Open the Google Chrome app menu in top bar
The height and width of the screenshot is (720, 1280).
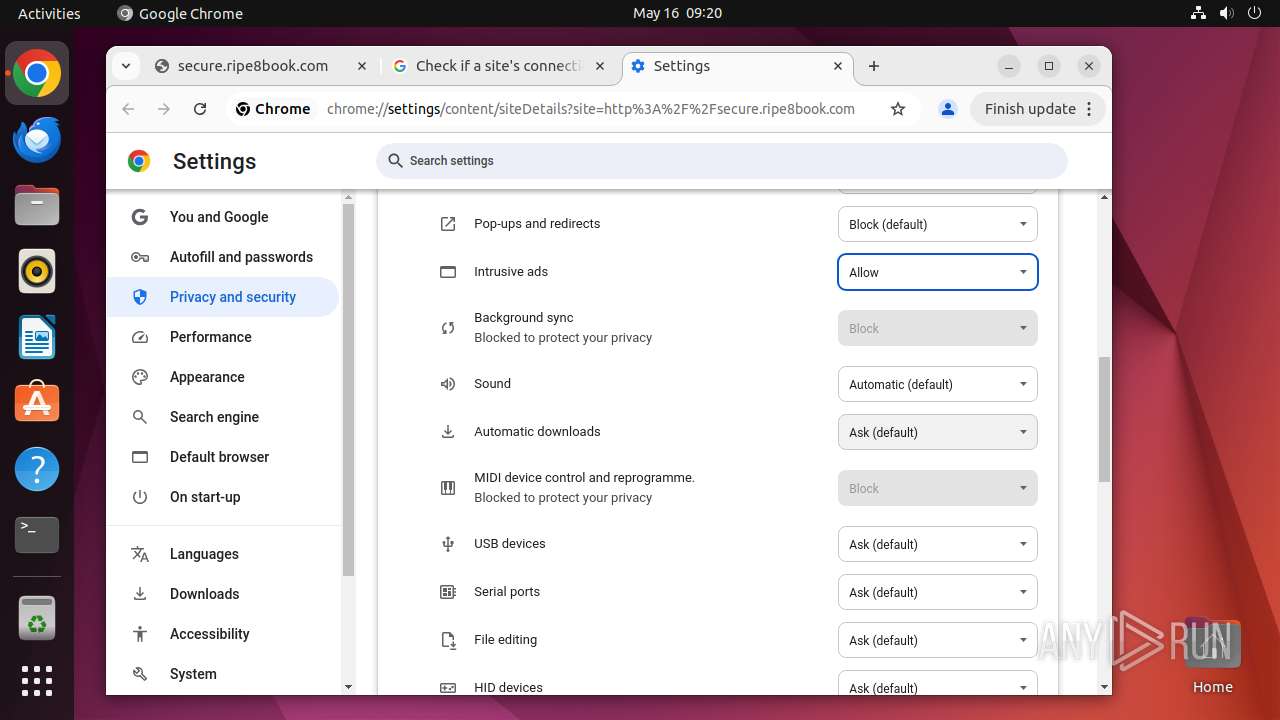click(x=180, y=13)
